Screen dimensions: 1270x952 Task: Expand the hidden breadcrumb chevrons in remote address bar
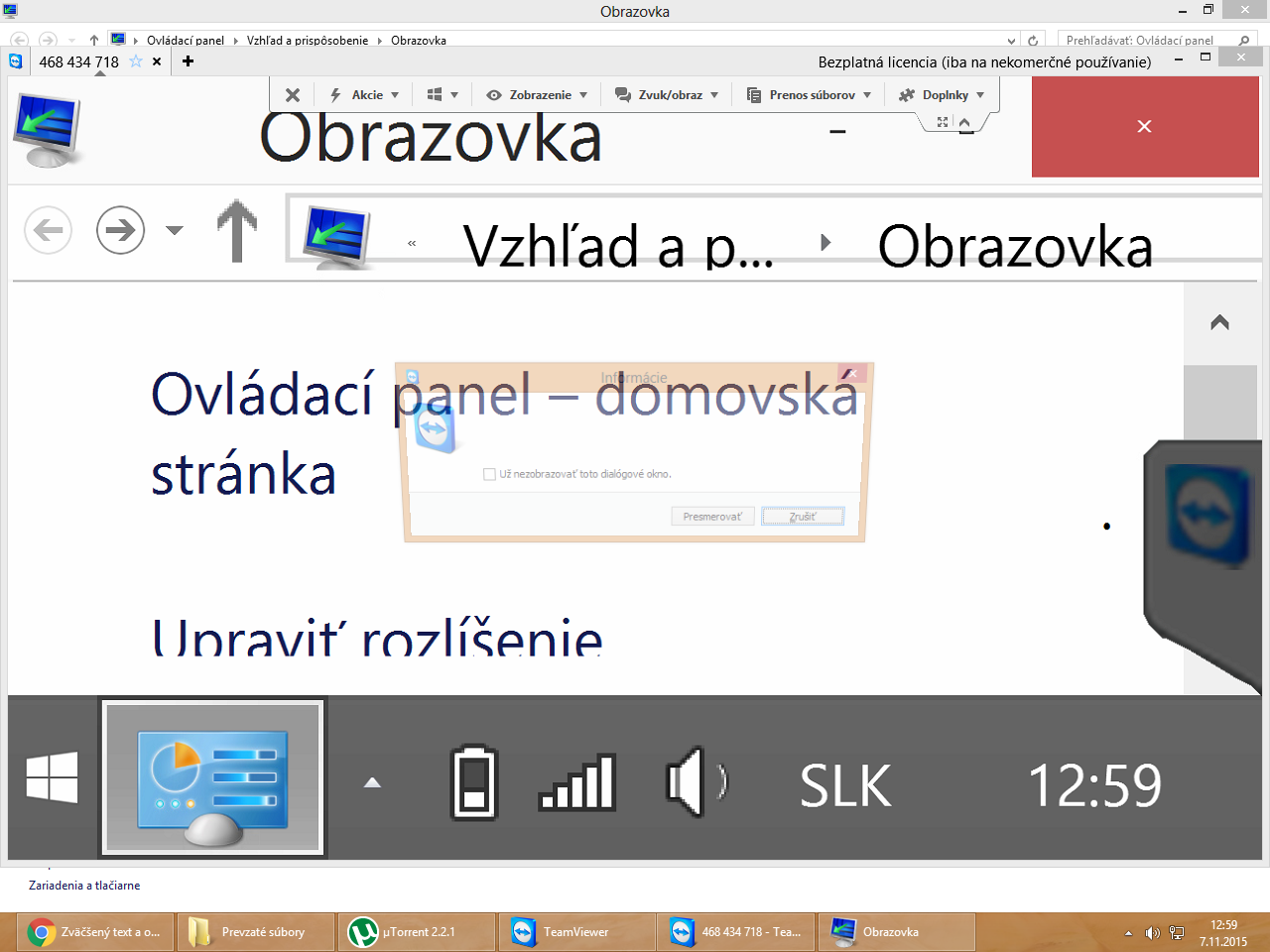(412, 243)
